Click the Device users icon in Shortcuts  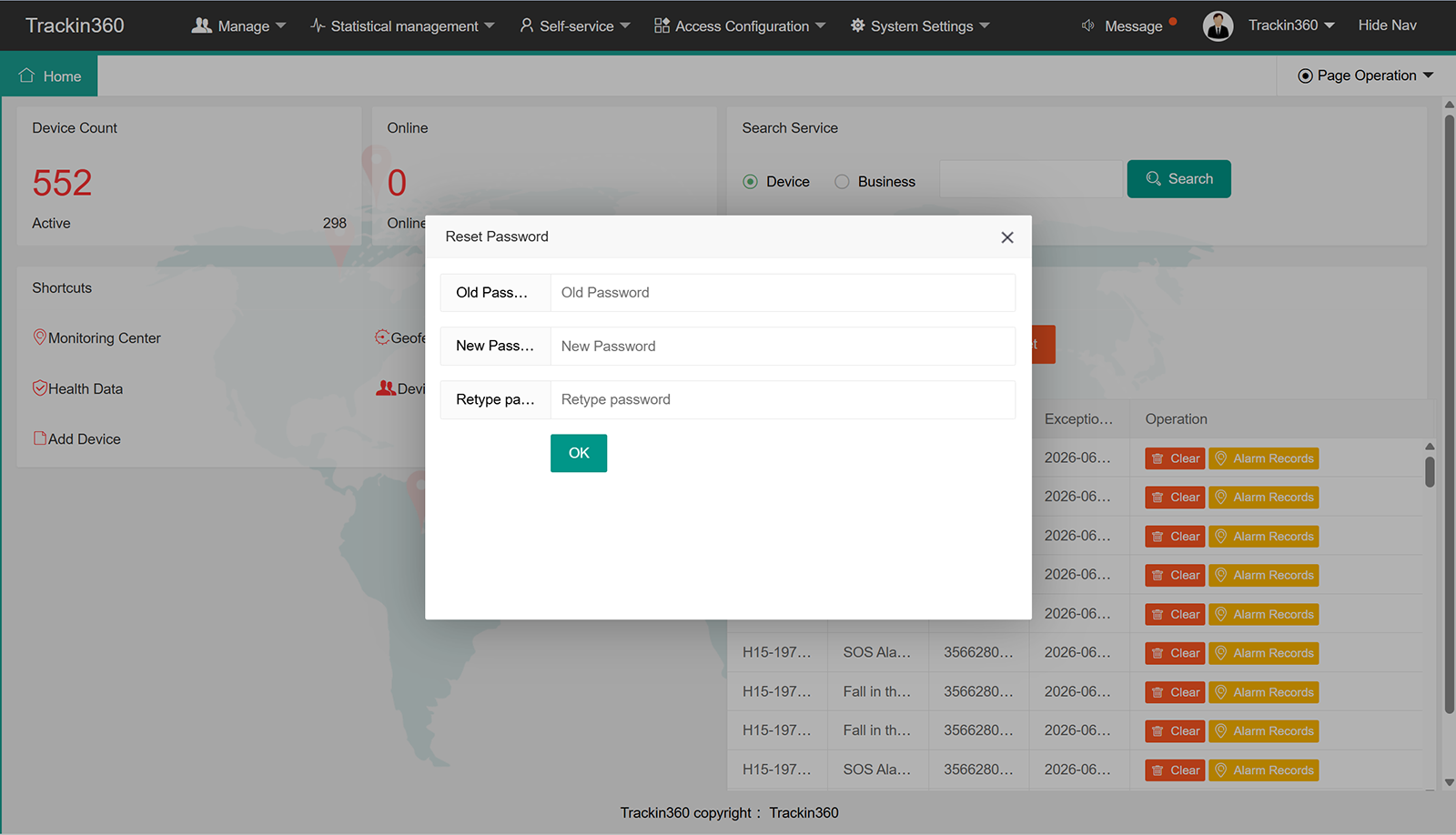(386, 387)
